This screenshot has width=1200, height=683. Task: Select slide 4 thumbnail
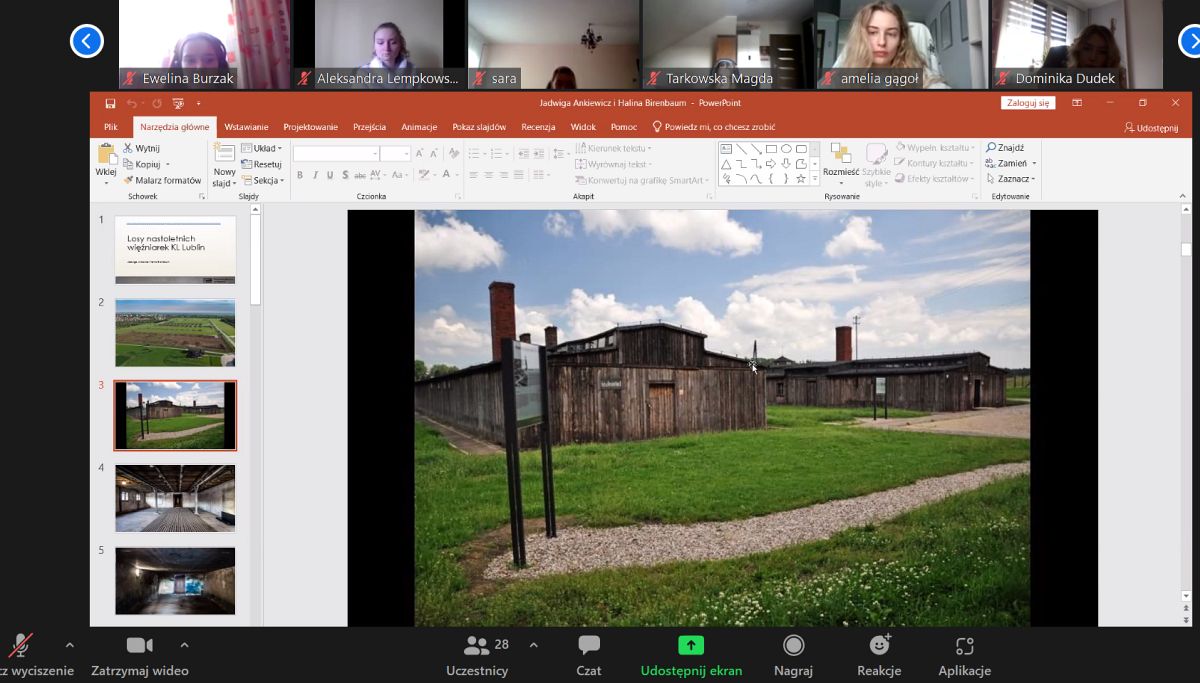click(175, 498)
